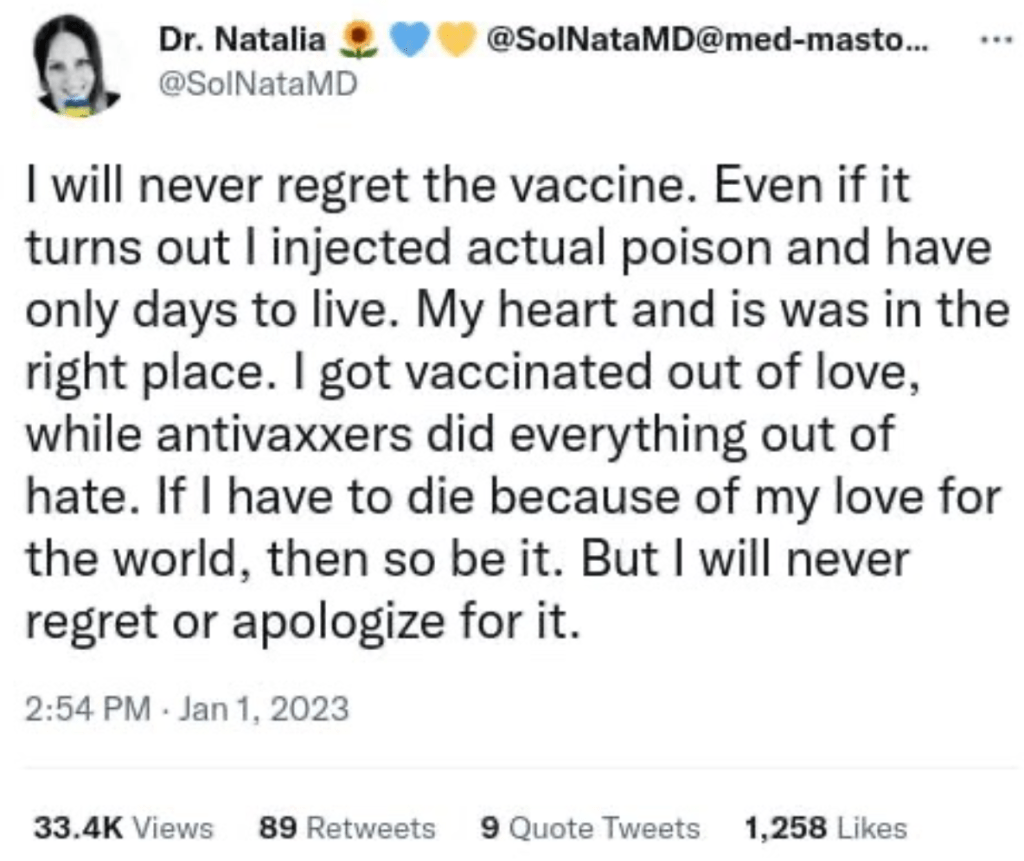The height and width of the screenshot is (861, 1024).
Task: Click the @SolNataMD@med-masto... Mastodon handle text
Action: [707, 41]
